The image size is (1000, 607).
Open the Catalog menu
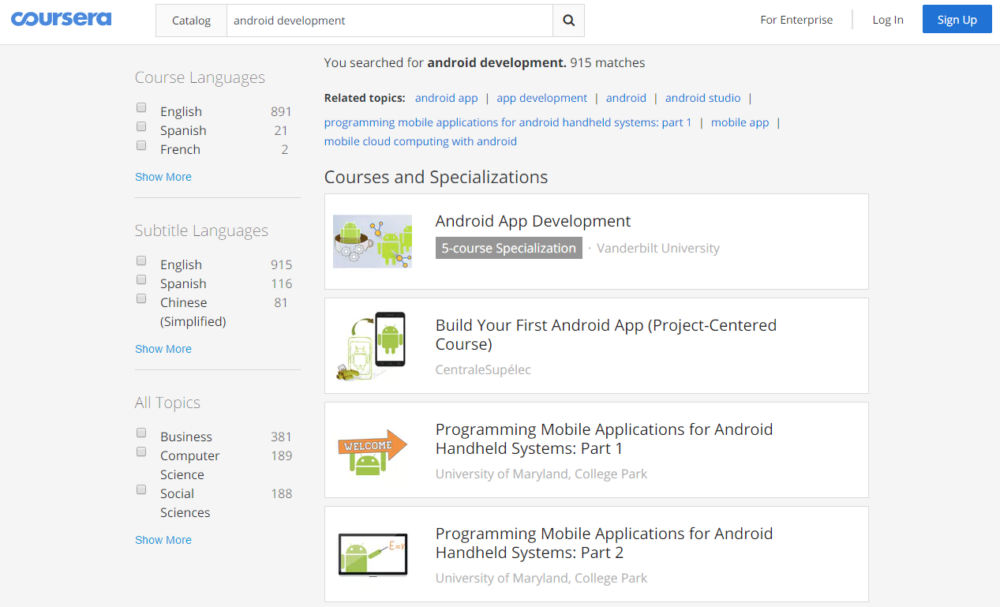191,20
